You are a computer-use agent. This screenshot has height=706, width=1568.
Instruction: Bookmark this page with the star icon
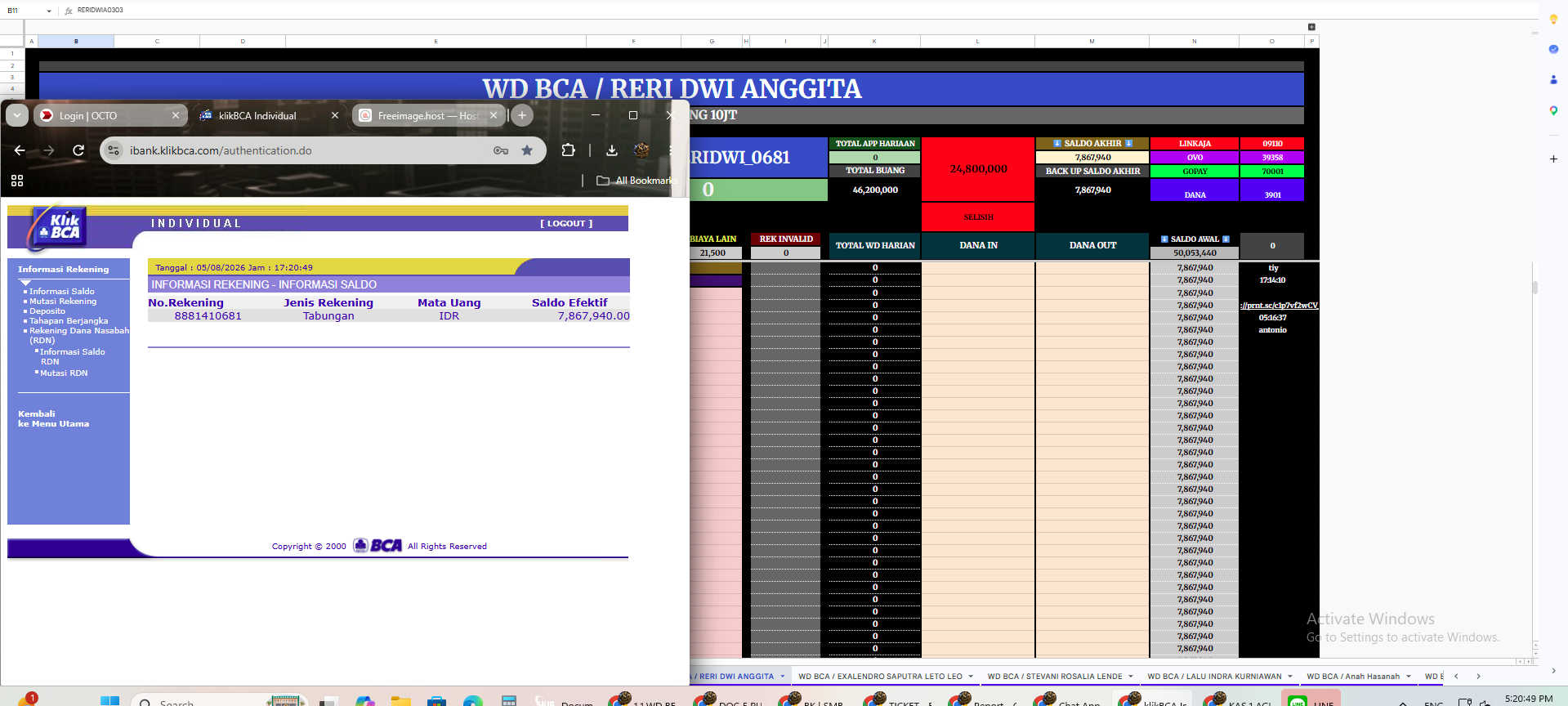[x=527, y=150]
